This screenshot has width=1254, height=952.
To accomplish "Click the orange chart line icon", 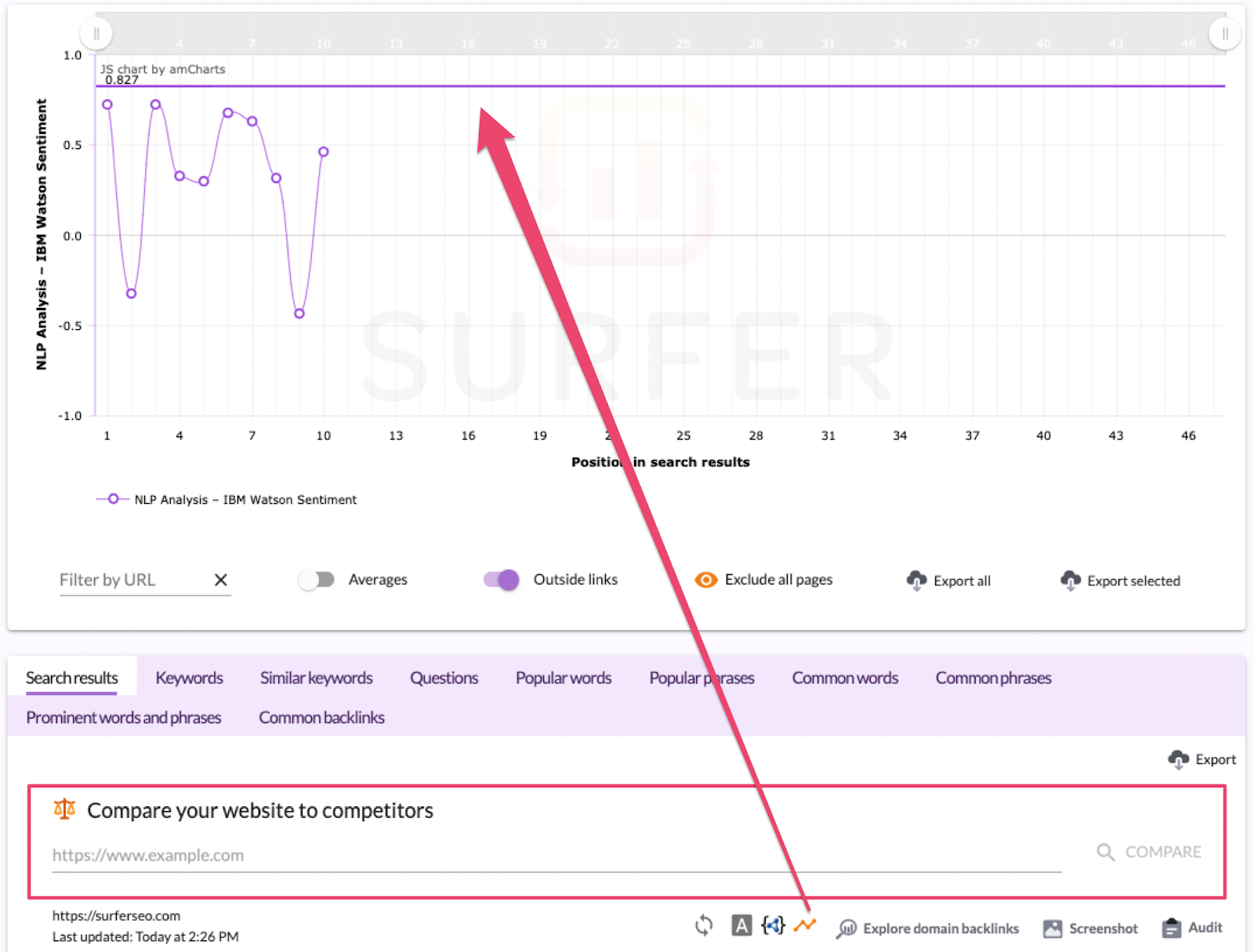I will 805,925.
